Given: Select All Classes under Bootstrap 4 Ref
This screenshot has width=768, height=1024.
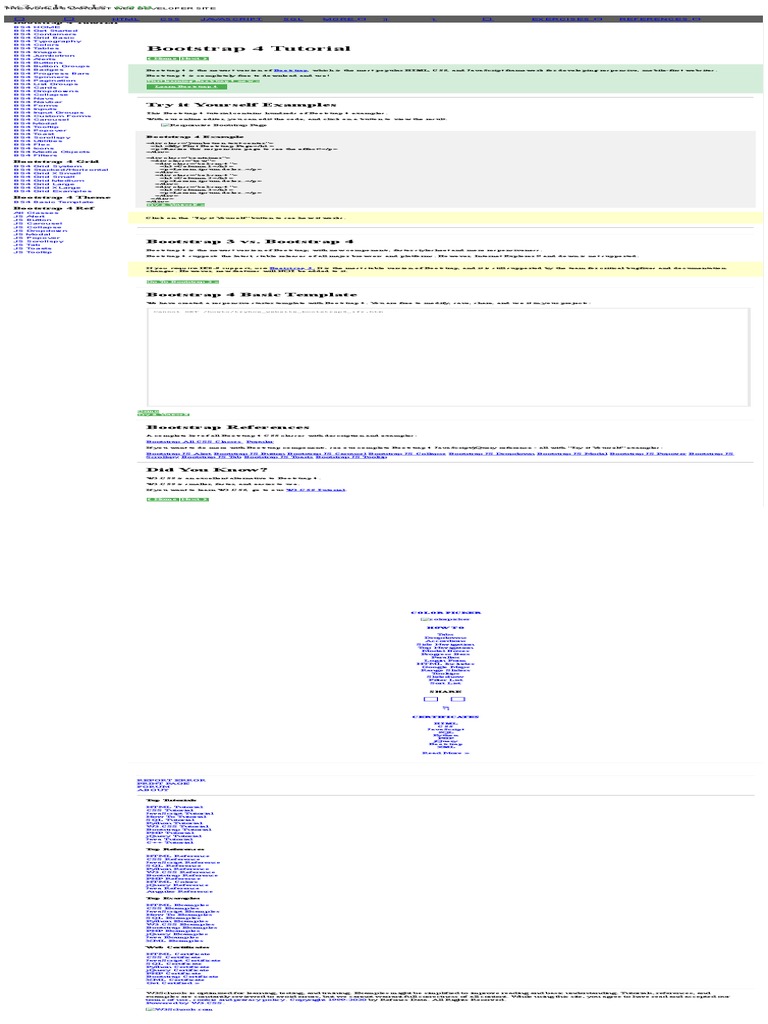Looking at the screenshot, I should pos(36,213).
